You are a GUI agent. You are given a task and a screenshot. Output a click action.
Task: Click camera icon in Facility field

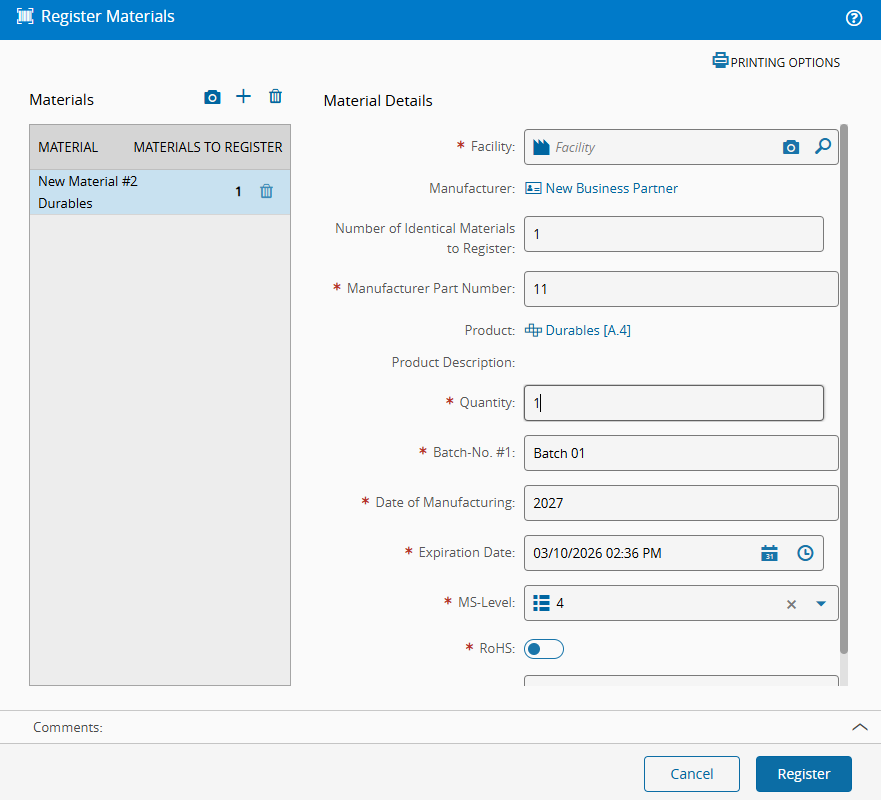(x=791, y=147)
